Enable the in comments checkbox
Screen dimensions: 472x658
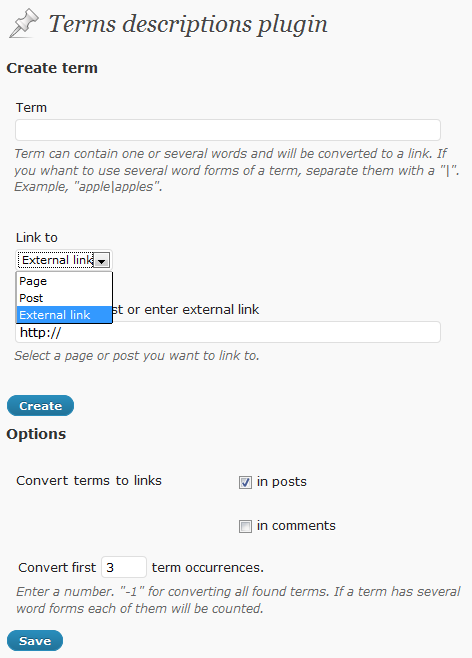point(245,526)
